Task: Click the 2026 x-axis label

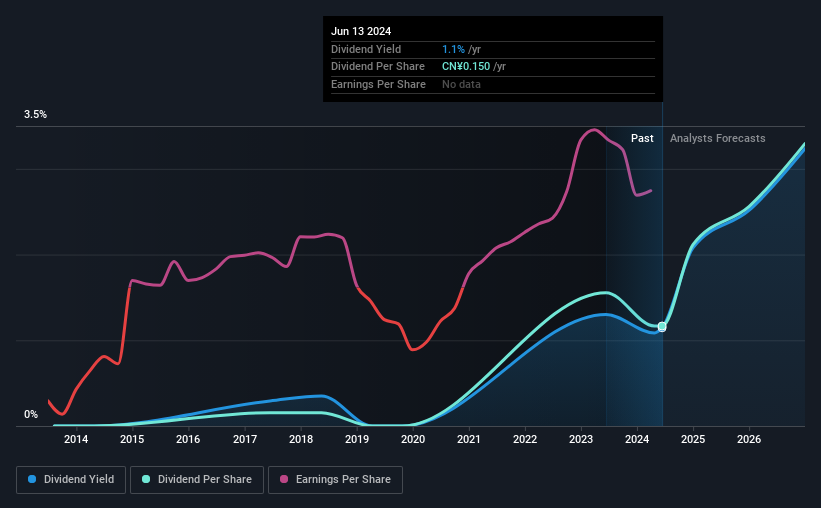Action: pos(749,439)
